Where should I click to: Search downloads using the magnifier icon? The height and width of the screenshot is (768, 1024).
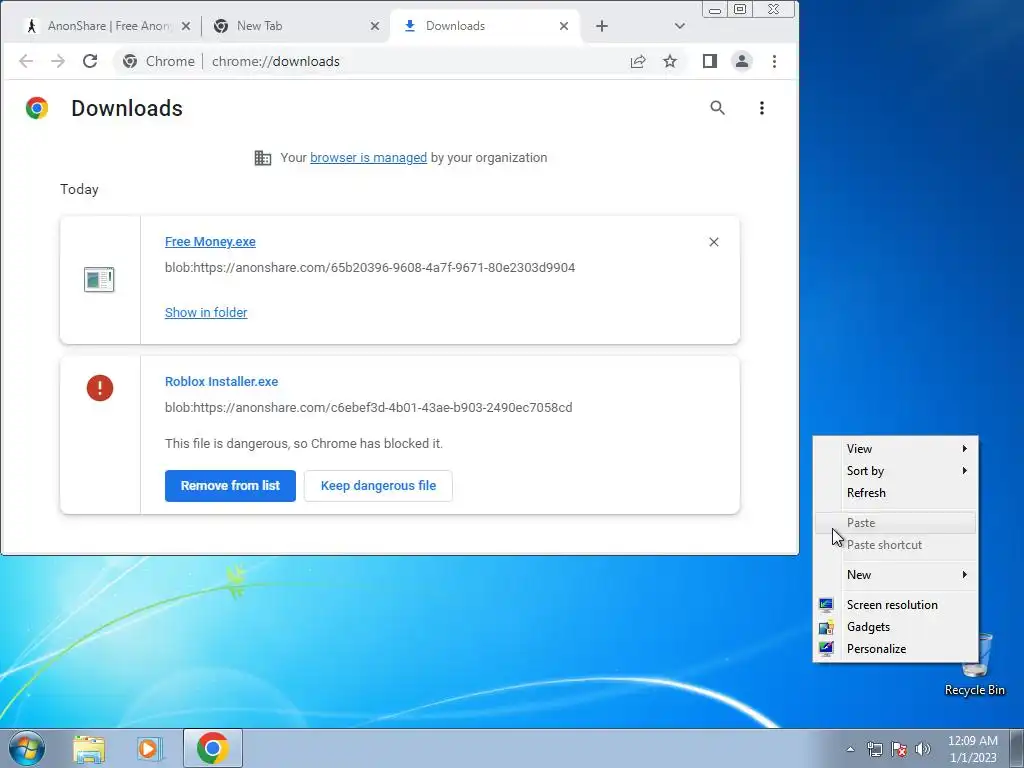tap(718, 108)
